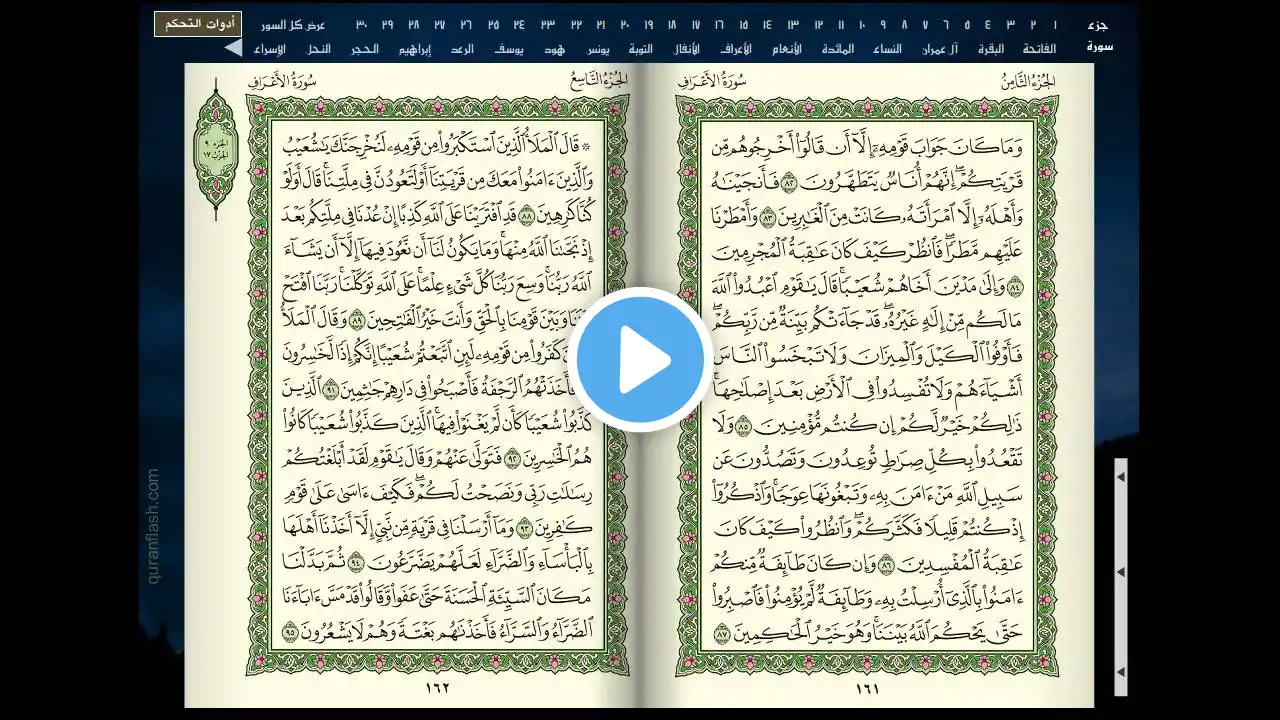The height and width of the screenshot is (720, 1280).
Task: Choose juz ١٧ in the juz list
Action: click(x=696, y=24)
